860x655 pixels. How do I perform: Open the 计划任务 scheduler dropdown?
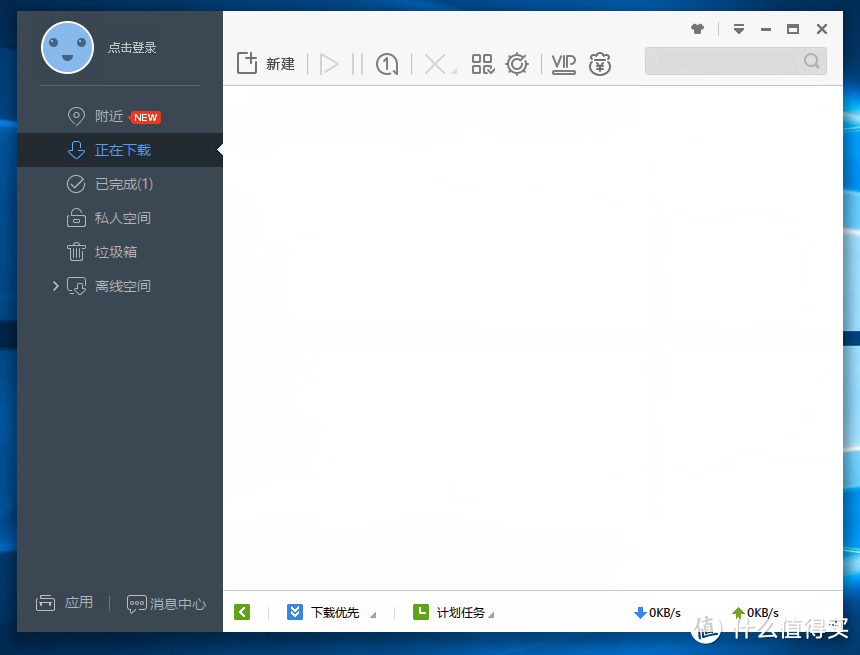click(x=456, y=611)
